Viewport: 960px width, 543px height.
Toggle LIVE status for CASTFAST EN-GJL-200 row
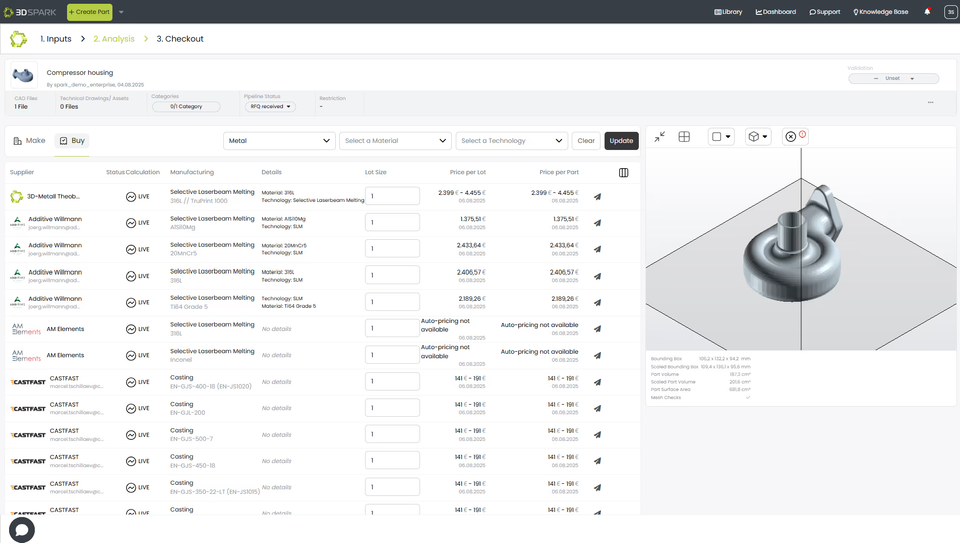(x=138, y=408)
